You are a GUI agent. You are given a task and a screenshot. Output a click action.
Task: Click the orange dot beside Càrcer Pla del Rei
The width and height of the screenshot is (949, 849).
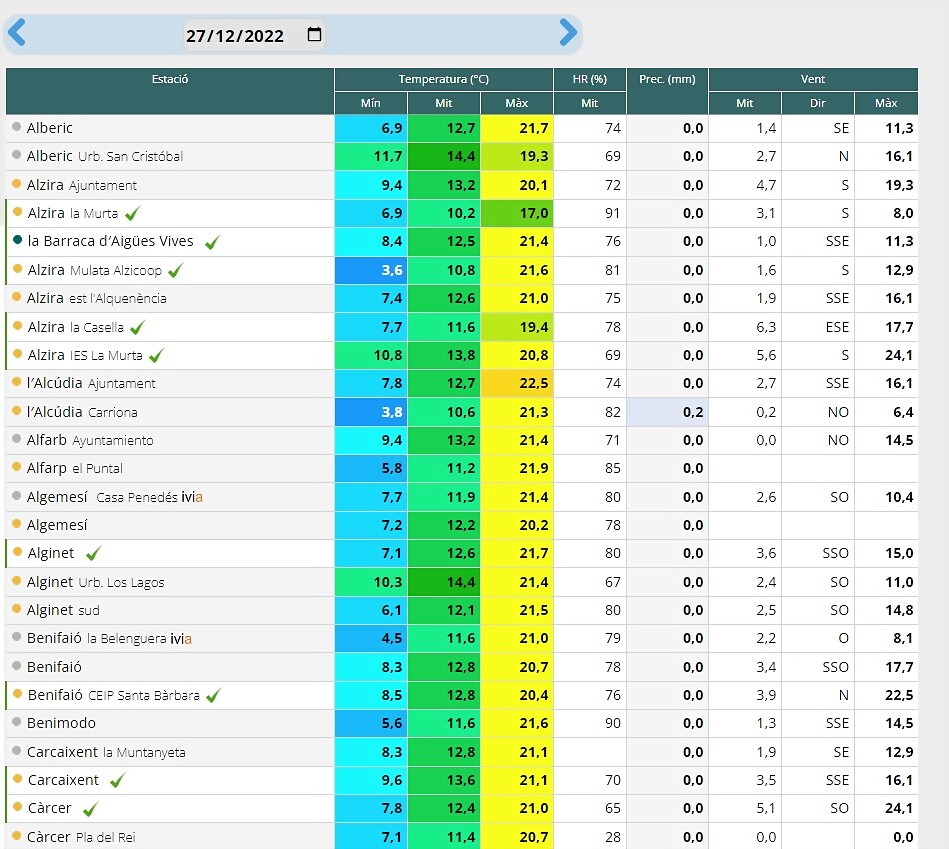17,835
